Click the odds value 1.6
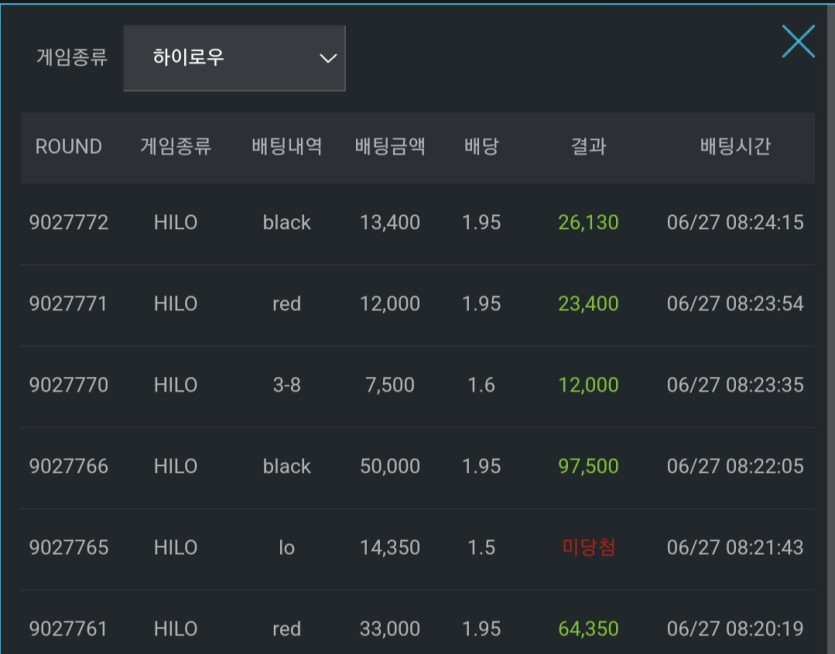The image size is (835, 654). point(481,385)
